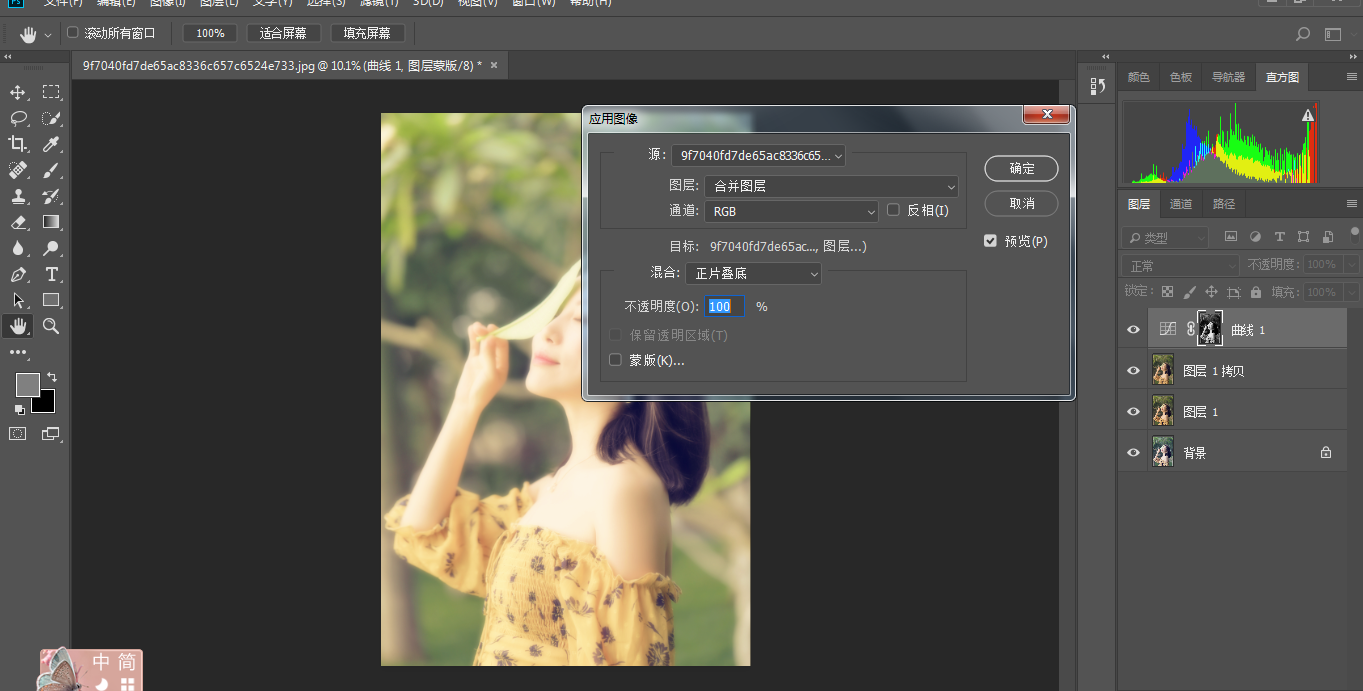Select the Hand tool in toolbox

[18, 326]
